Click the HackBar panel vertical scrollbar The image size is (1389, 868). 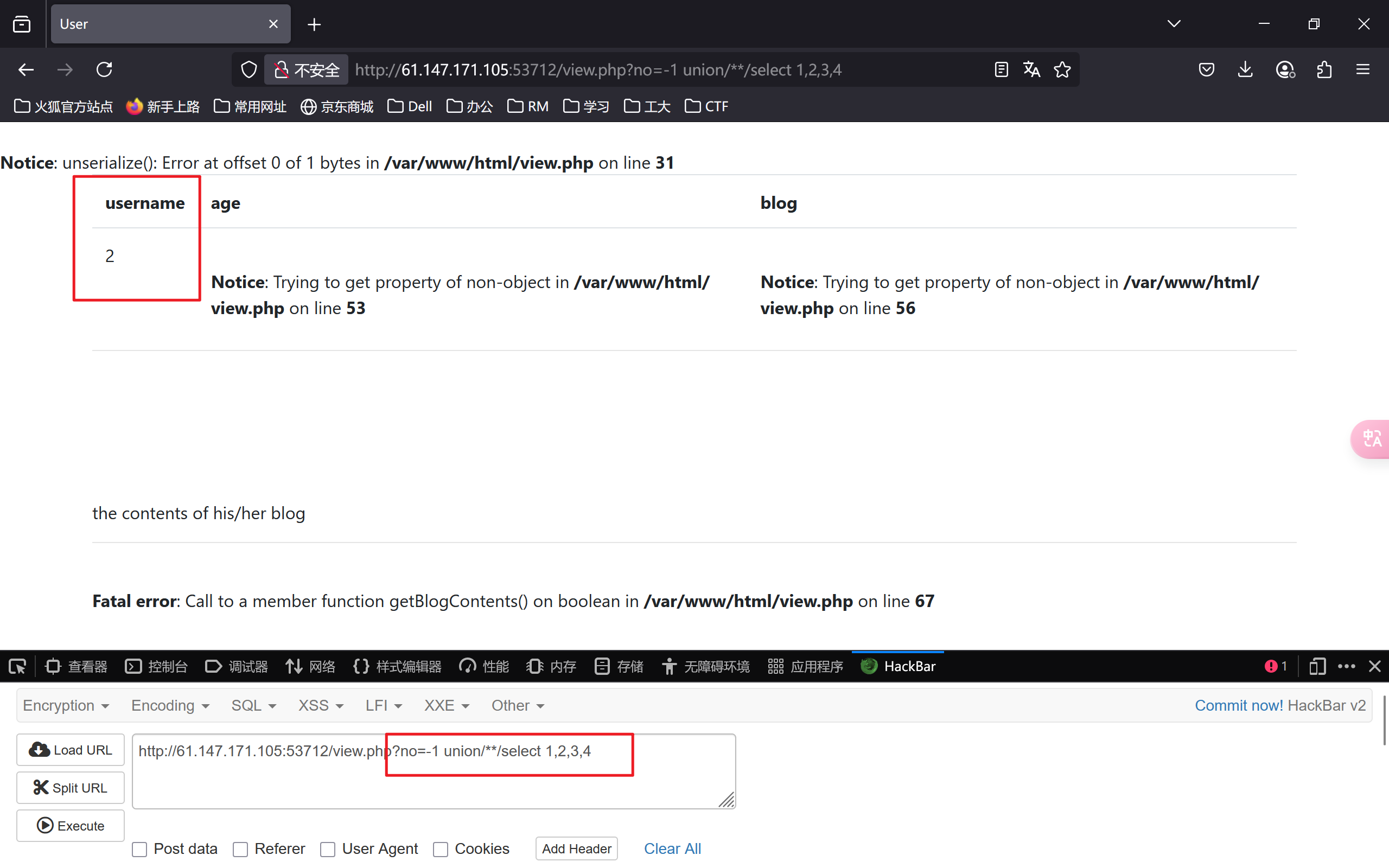[1385, 720]
